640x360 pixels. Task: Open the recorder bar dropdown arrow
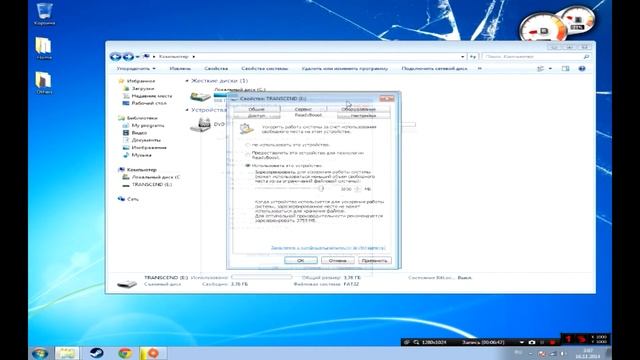tap(521, 342)
